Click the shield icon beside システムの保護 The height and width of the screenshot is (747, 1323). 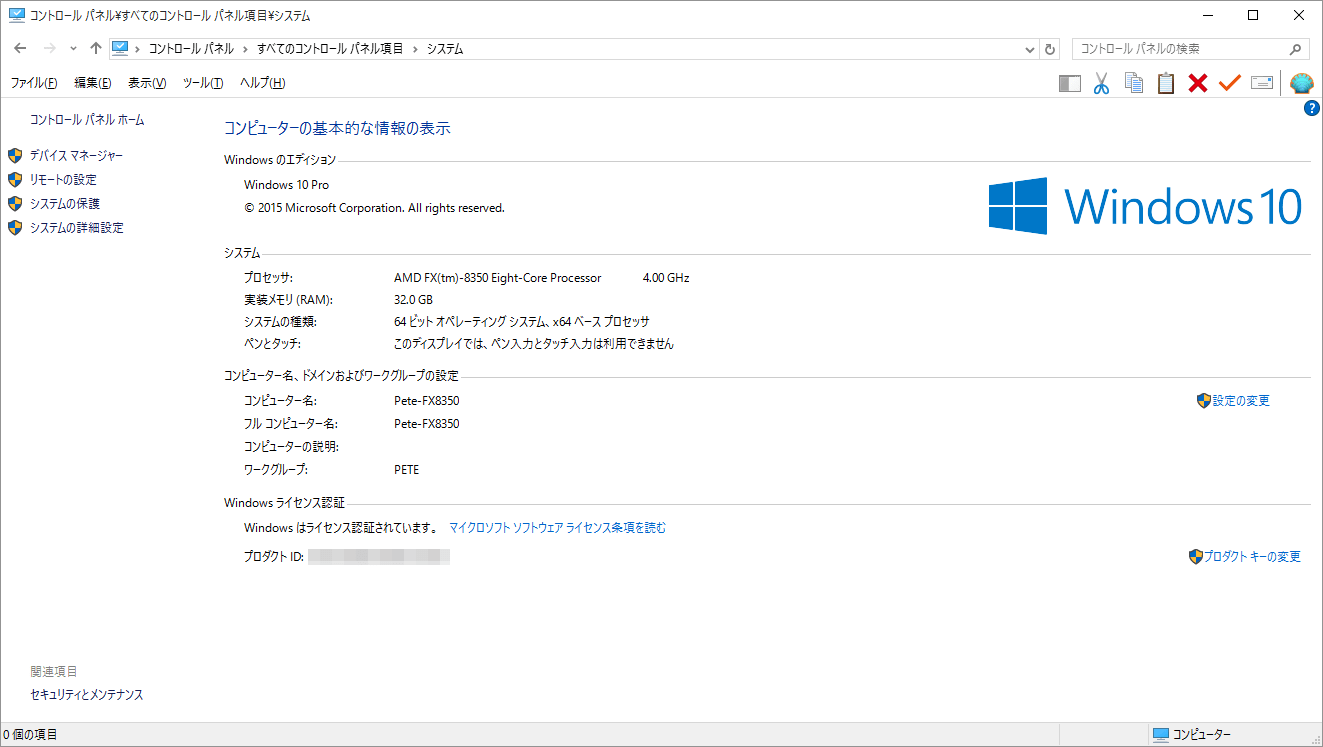pyautogui.click(x=15, y=204)
